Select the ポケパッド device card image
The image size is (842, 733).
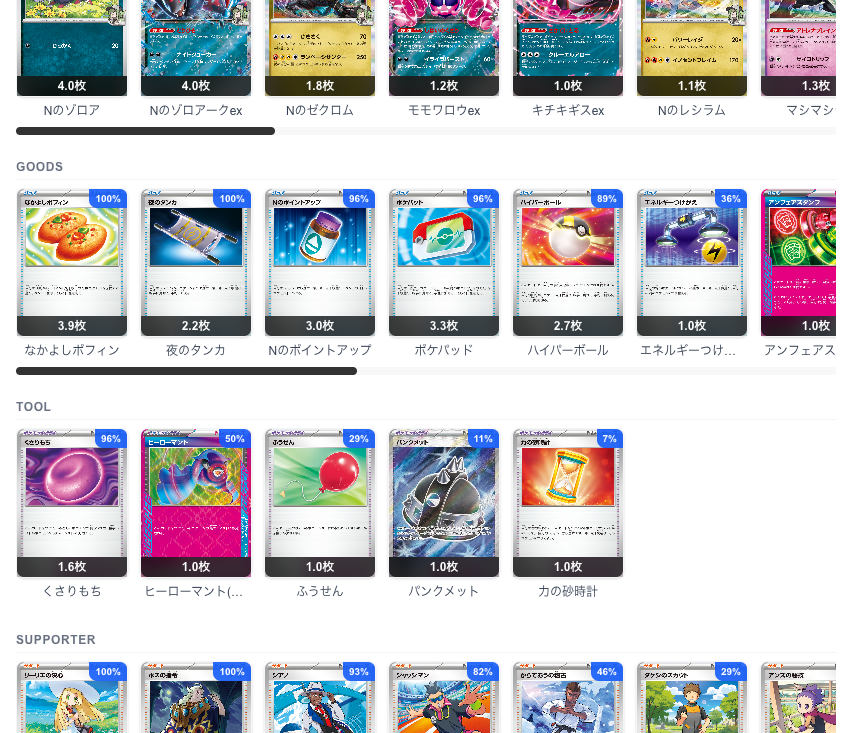point(444,262)
